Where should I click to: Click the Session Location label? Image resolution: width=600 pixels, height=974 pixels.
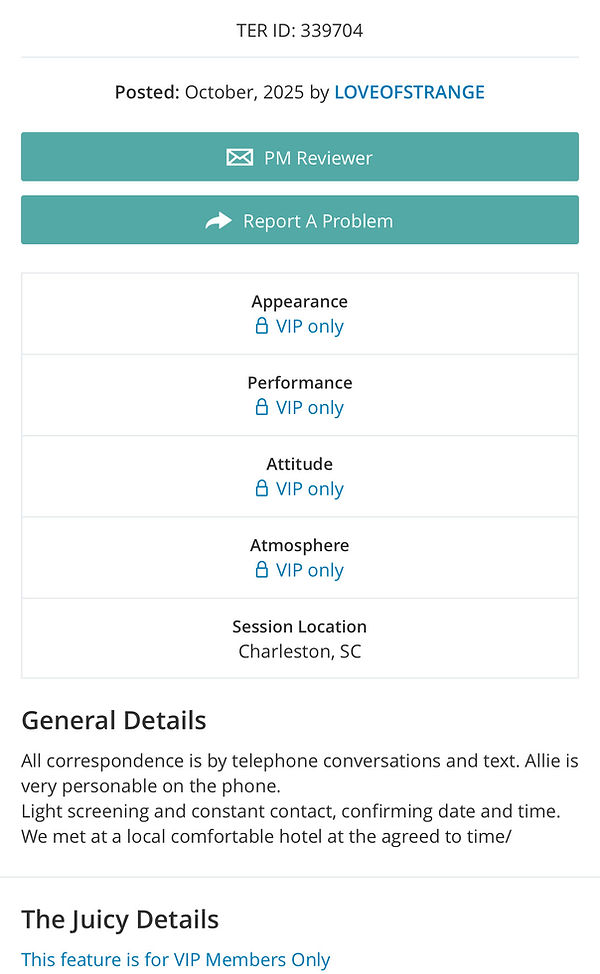coord(300,626)
